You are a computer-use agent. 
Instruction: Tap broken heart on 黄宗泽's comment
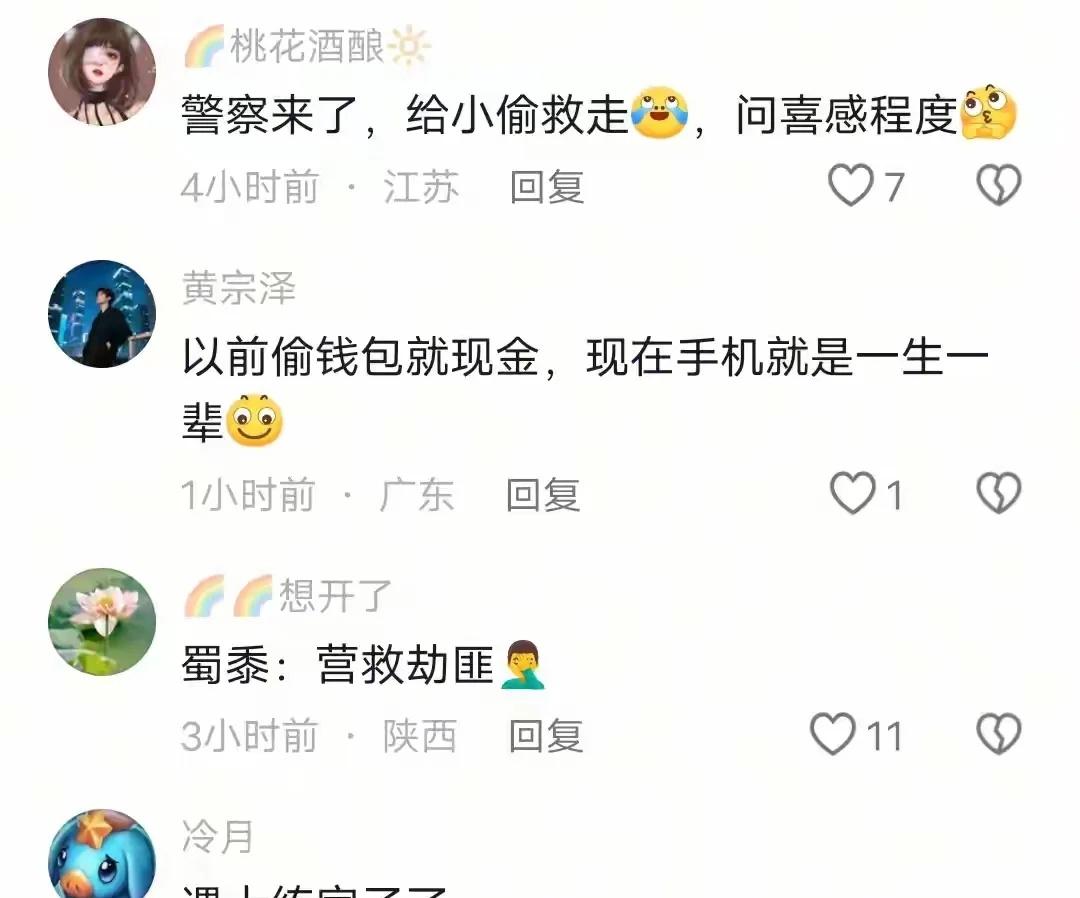[999, 492]
